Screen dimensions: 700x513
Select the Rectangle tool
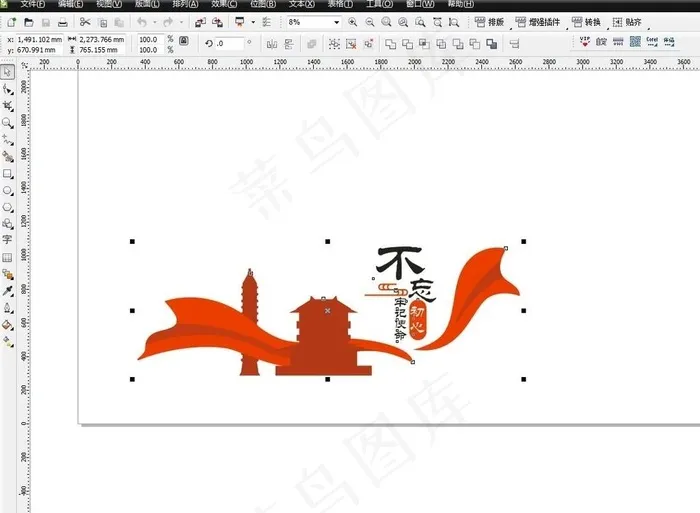pos(8,174)
